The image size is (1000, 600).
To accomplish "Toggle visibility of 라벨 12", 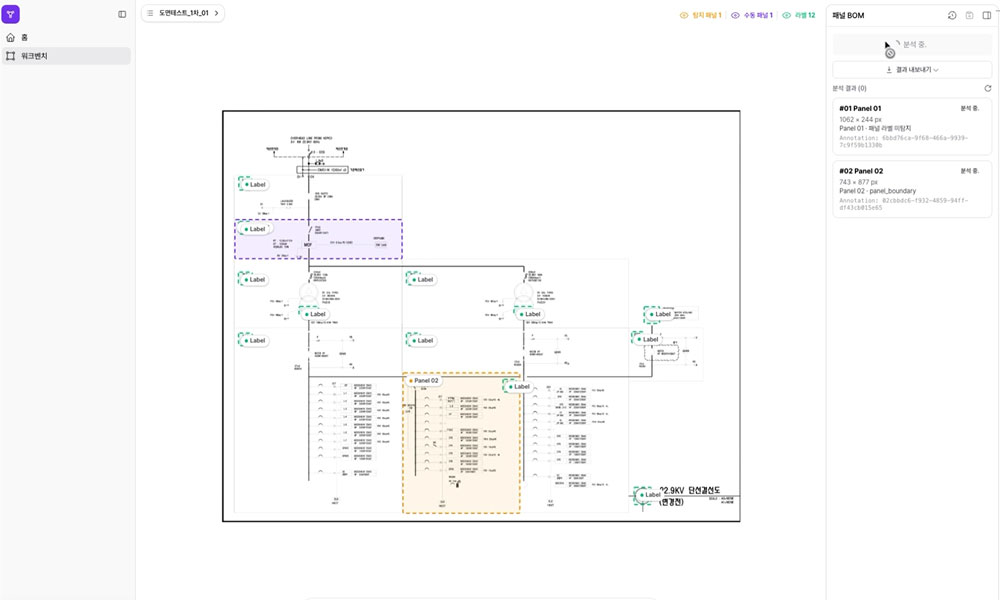I will [798, 15].
